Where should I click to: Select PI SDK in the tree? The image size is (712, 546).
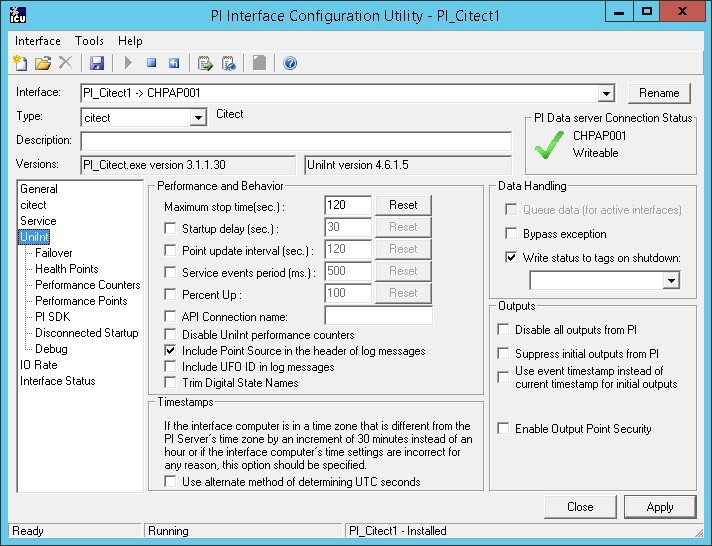point(52,317)
